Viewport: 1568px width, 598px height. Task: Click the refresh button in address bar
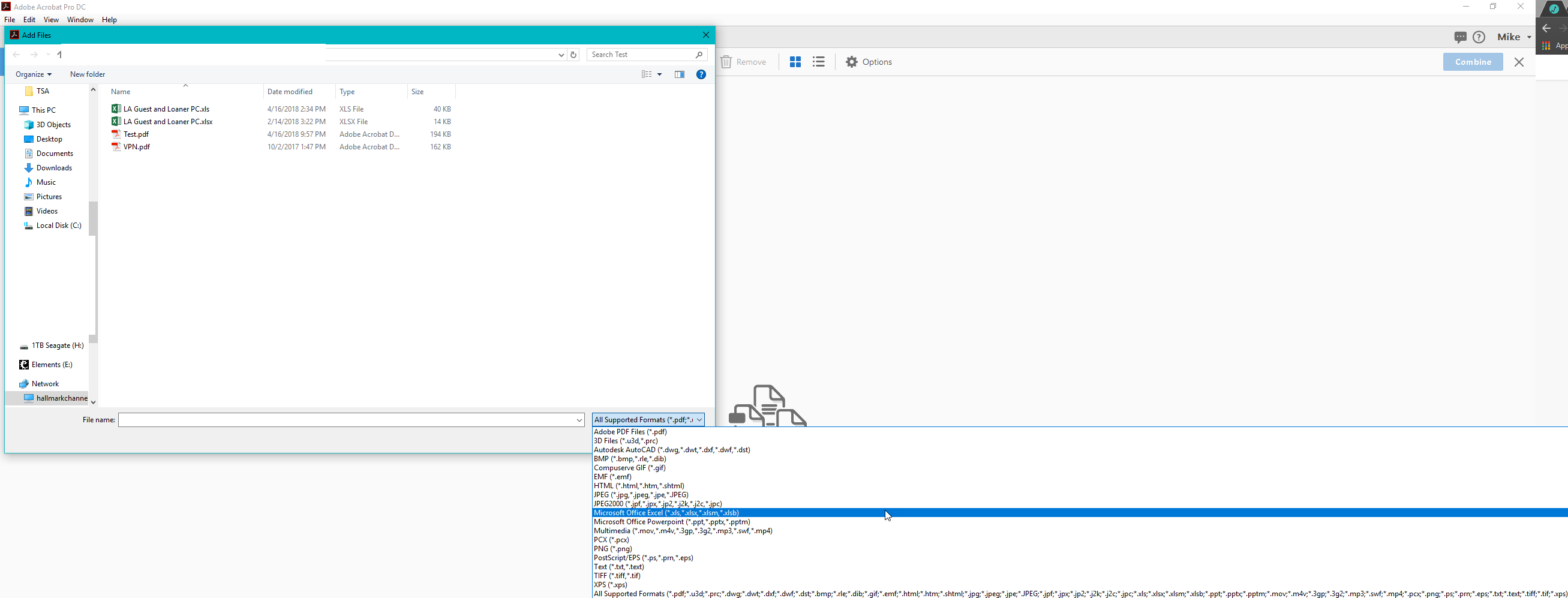click(x=573, y=55)
